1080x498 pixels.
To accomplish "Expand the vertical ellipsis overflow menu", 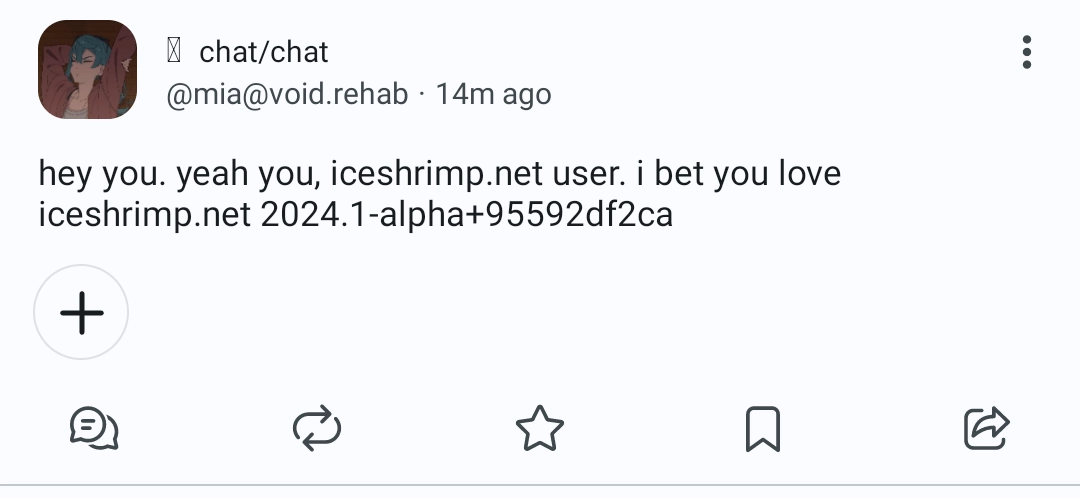I will tap(1027, 52).
